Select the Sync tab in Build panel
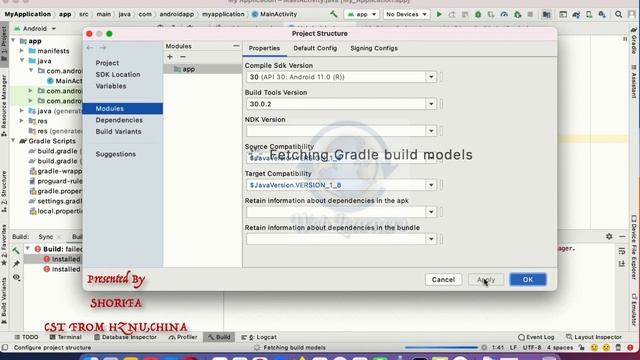640x360 pixels. coord(46,237)
